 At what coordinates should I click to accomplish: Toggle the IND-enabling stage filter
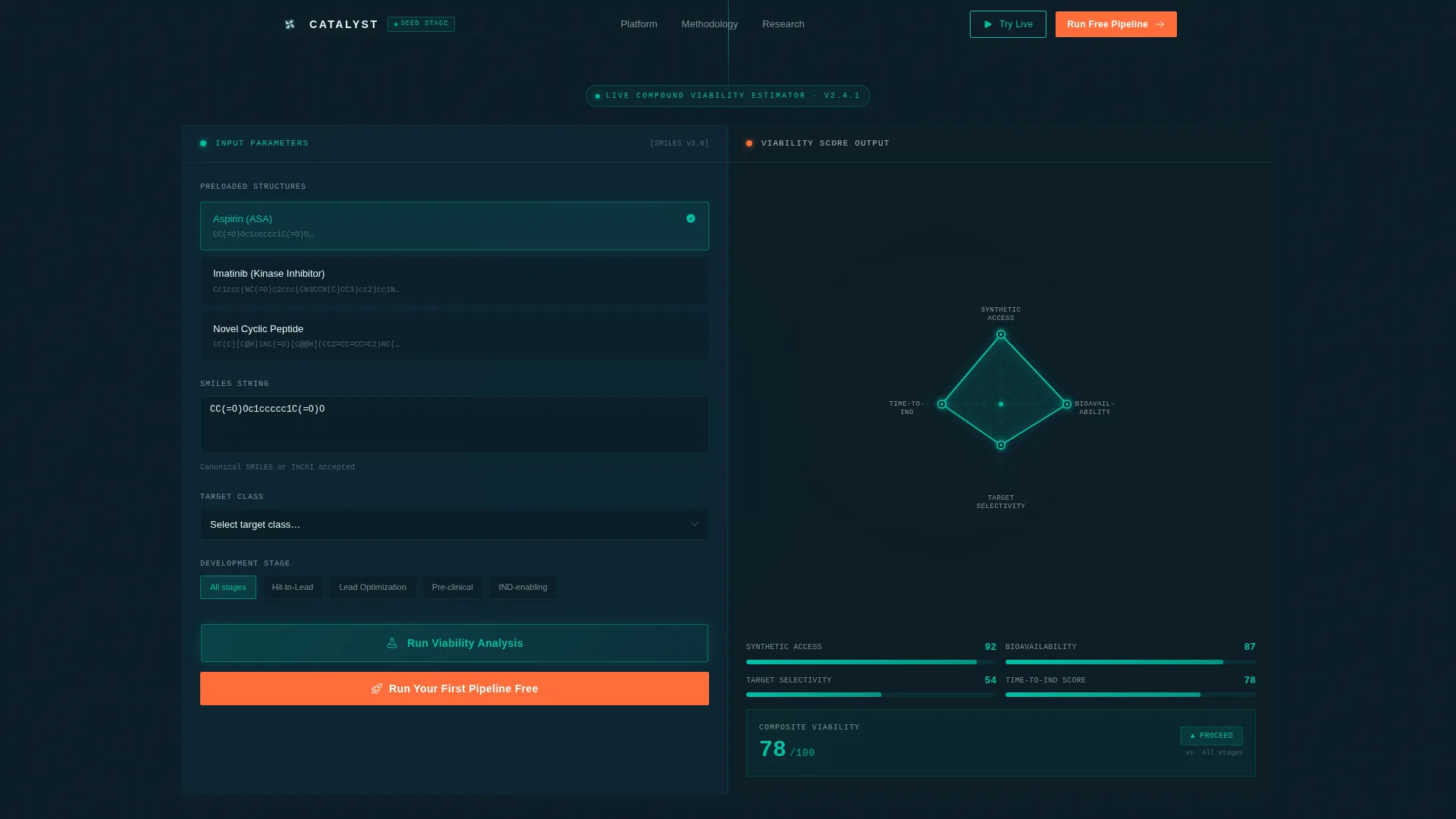click(522, 587)
